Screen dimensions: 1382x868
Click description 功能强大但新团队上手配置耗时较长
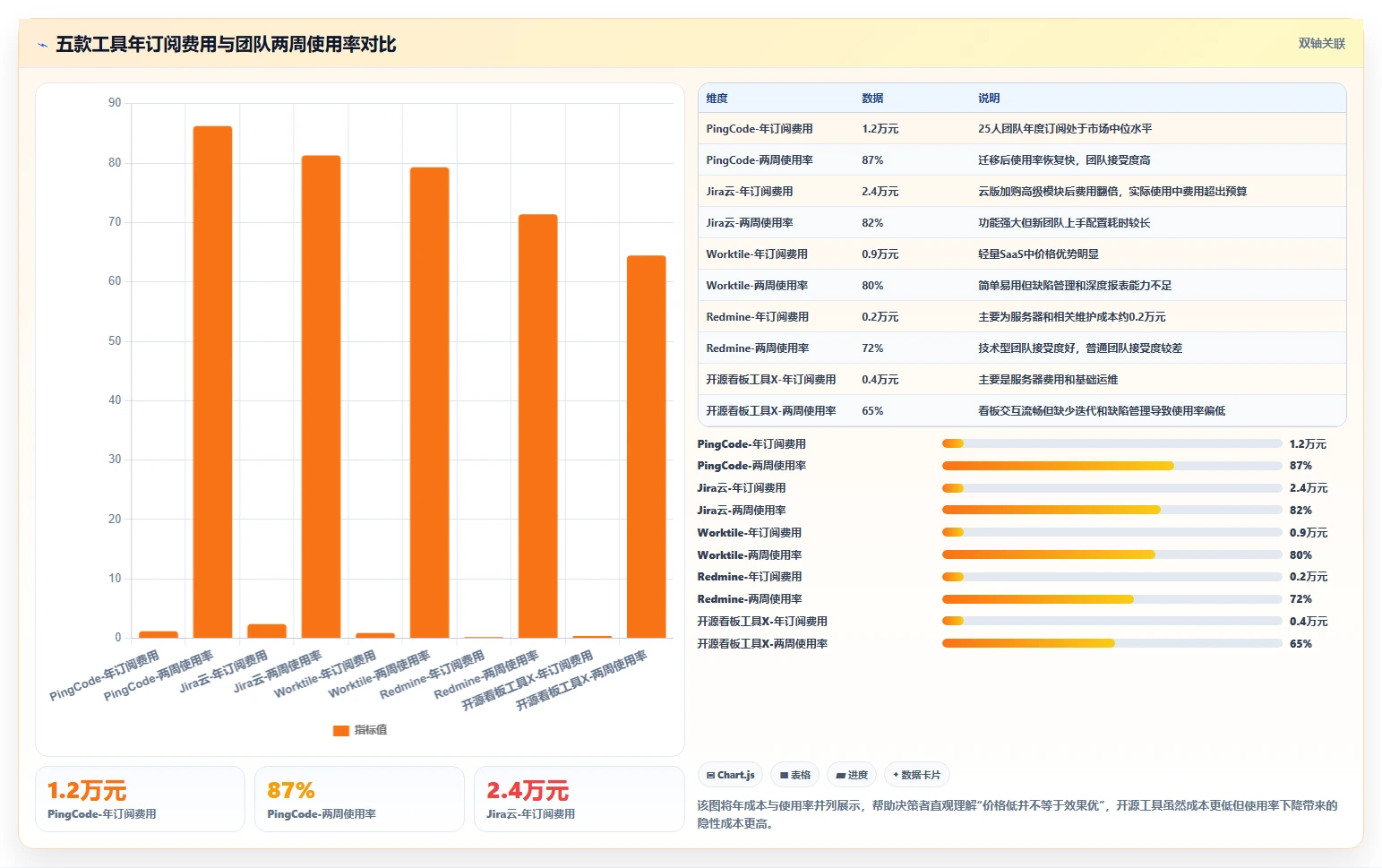coord(1064,223)
